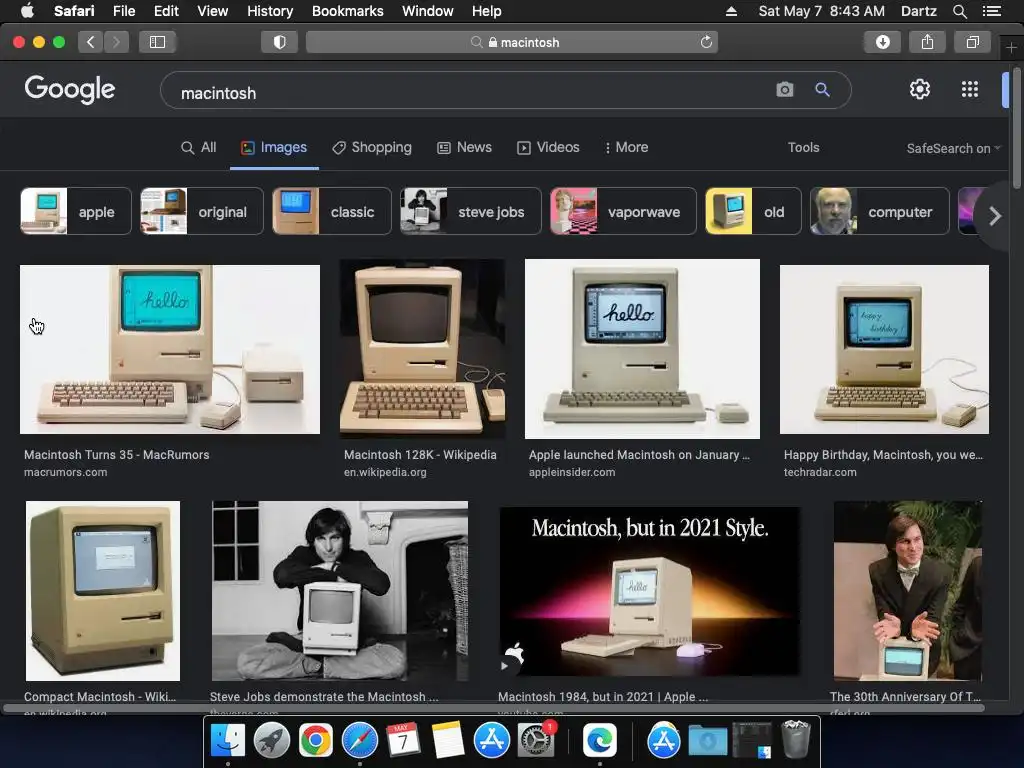Image resolution: width=1024 pixels, height=768 pixels.
Task: Open the Bookmarks menu
Action: [347, 11]
